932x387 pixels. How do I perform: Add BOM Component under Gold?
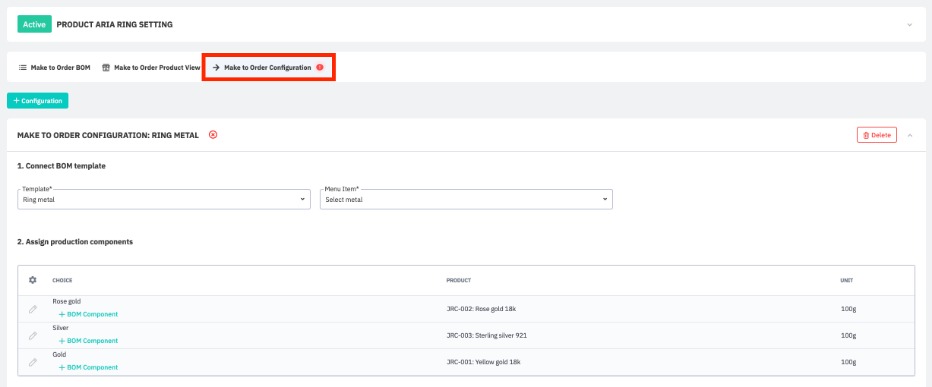[x=88, y=367]
